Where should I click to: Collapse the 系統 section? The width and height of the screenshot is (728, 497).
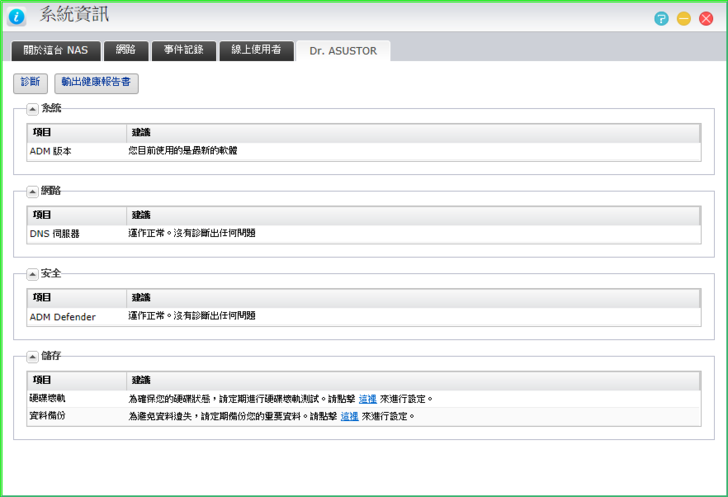click(33, 108)
